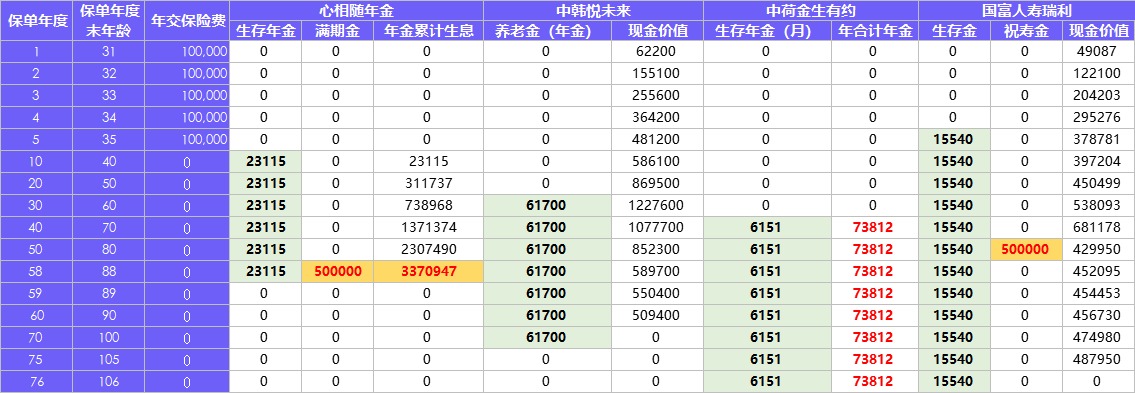This screenshot has height=393, width=1135.
Task: Click the age cell showing 106
Action: pyautogui.click(x=110, y=381)
